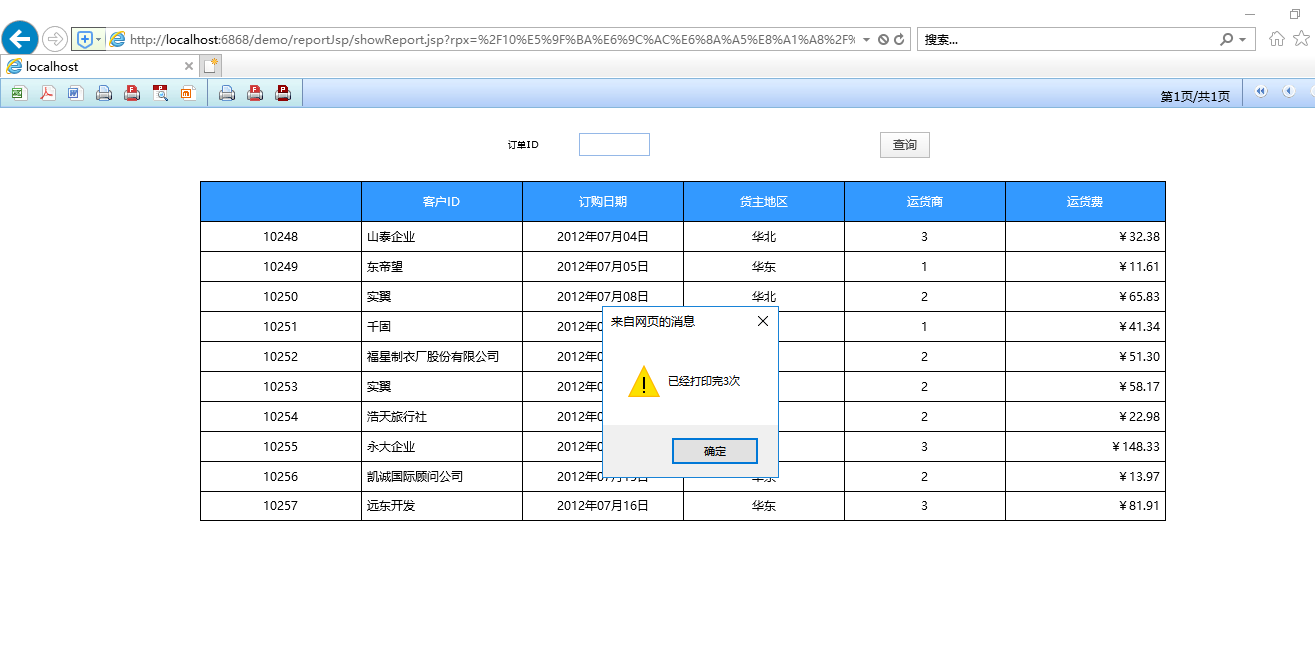1315x662 pixels.
Task: Refresh the page using reload icon
Action: (x=899, y=39)
